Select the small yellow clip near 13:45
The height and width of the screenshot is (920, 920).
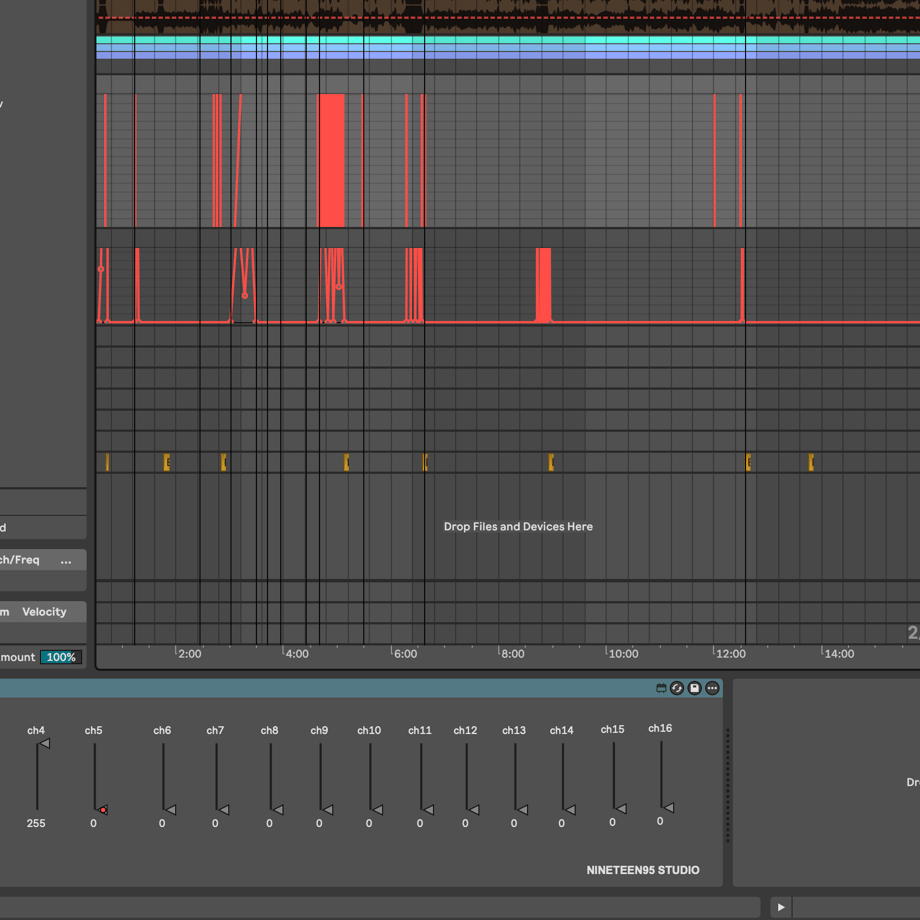click(x=811, y=462)
